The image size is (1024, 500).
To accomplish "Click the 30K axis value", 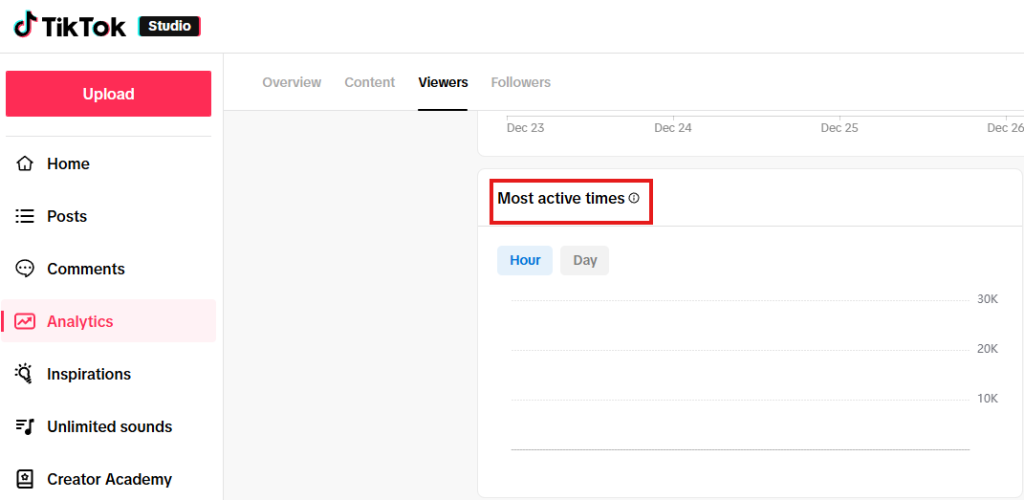I will coord(987,299).
